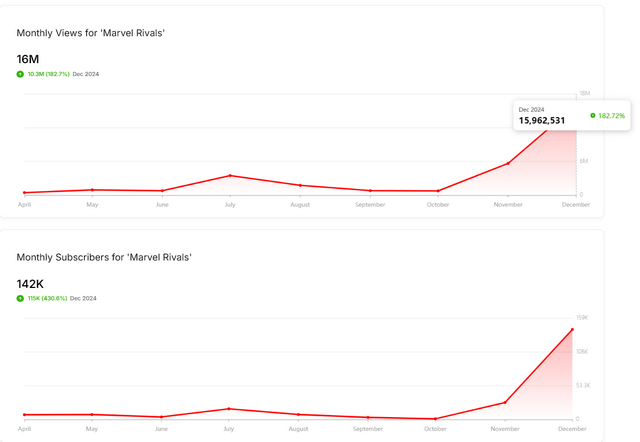
Task: Select the July data point on subscribers chart
Action: [x=229, y=409]
